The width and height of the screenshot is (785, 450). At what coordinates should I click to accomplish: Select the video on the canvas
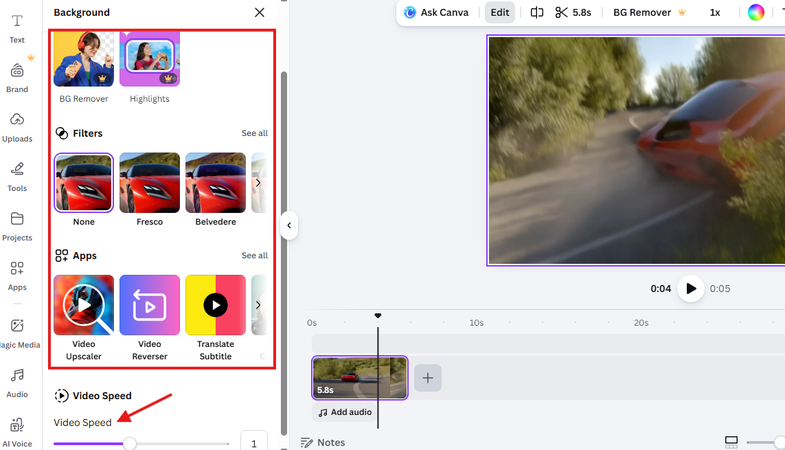click(x=636, y=150)
